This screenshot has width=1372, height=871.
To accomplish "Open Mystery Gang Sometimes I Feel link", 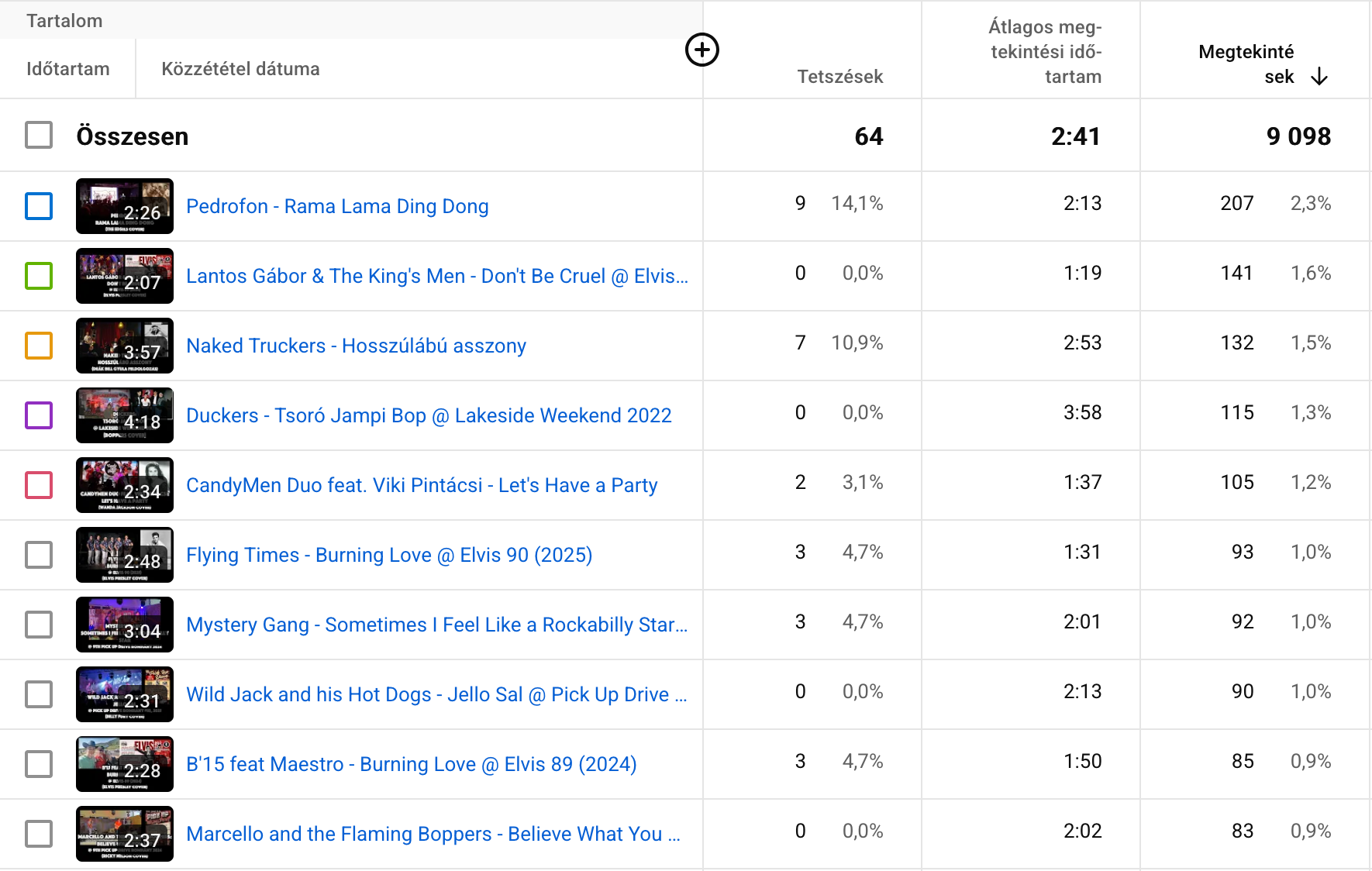I will pyautogui.click(x=436, y=625).
